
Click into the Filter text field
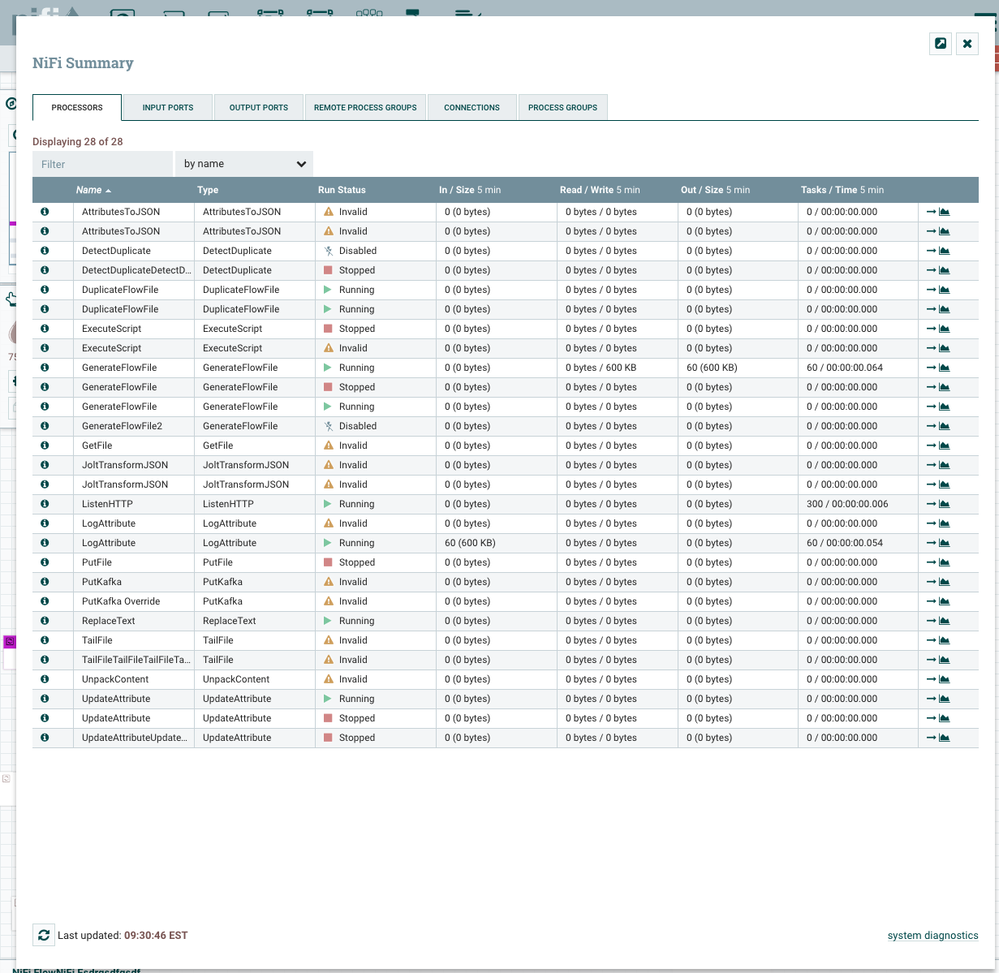tap(102, 164)
